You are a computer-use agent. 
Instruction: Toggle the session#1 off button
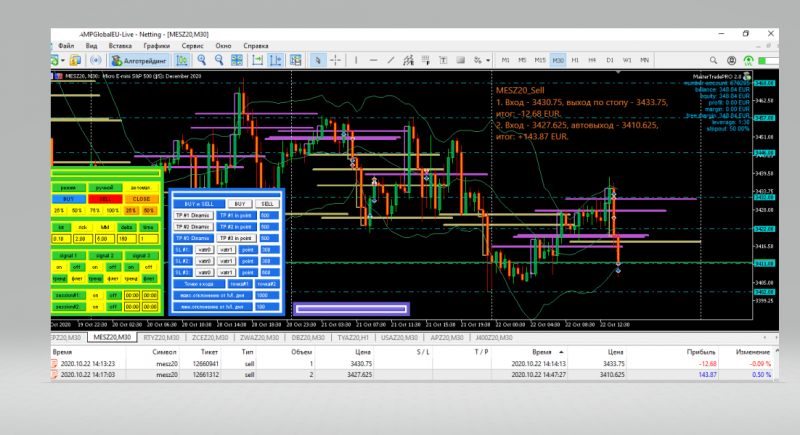[113, 295]
